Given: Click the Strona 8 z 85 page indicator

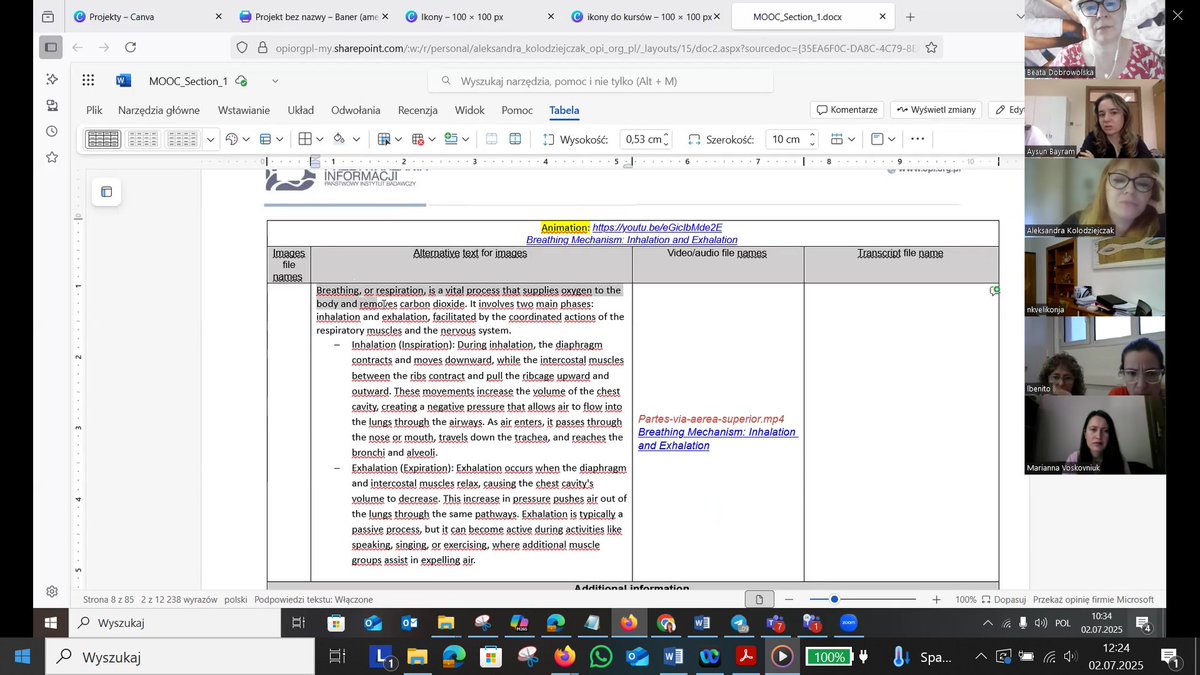Looking at the screenshot, I should point(108,600).
